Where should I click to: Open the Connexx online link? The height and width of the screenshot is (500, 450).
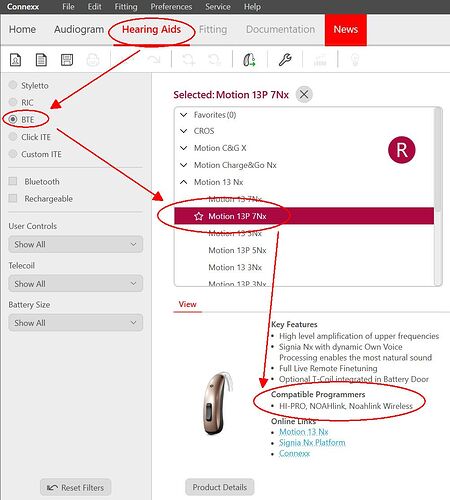294,453
